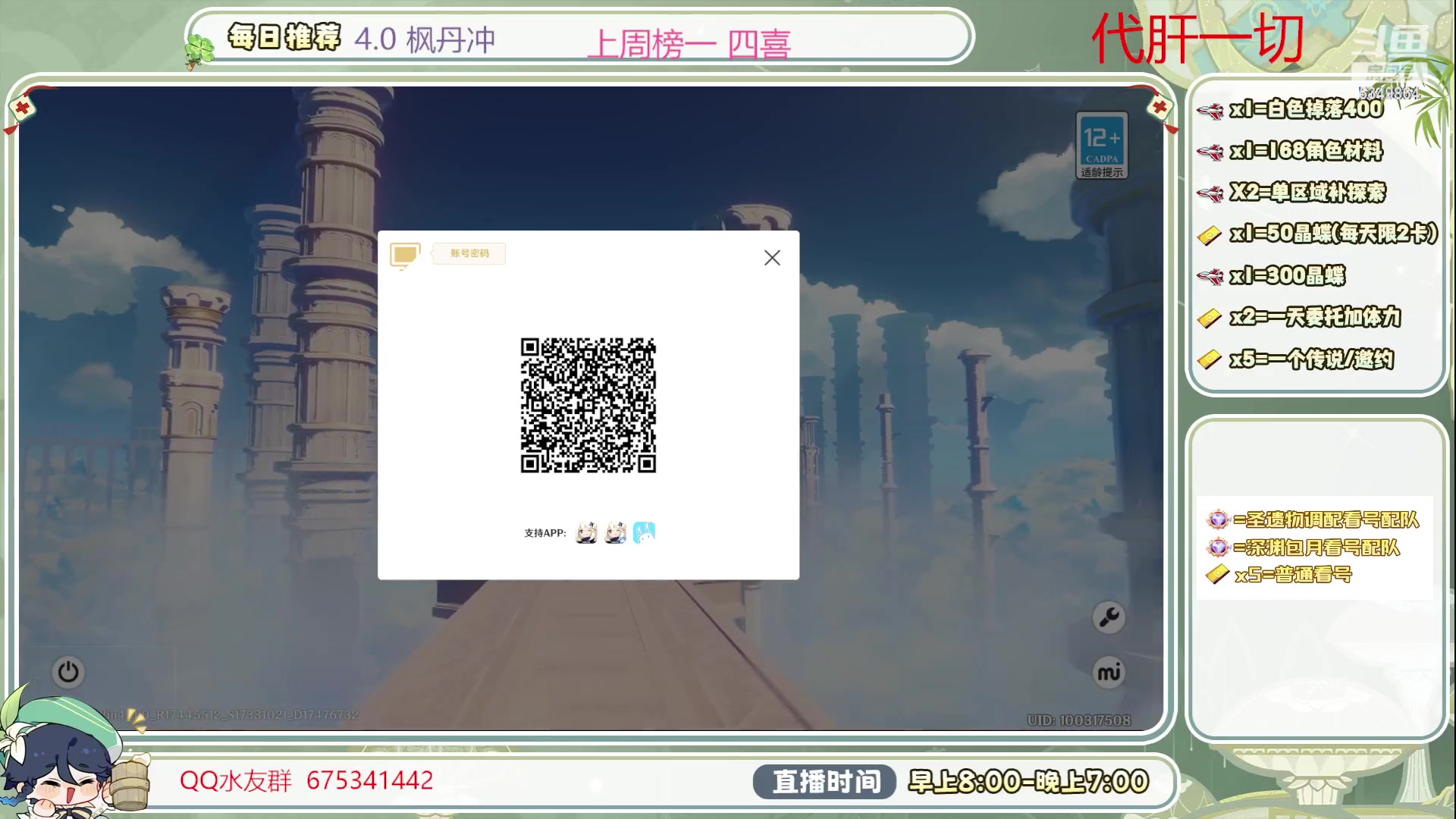1456x819 pixels.
Task: Click the QR code image
Action: pyautogui.click(x=588, y=405)
